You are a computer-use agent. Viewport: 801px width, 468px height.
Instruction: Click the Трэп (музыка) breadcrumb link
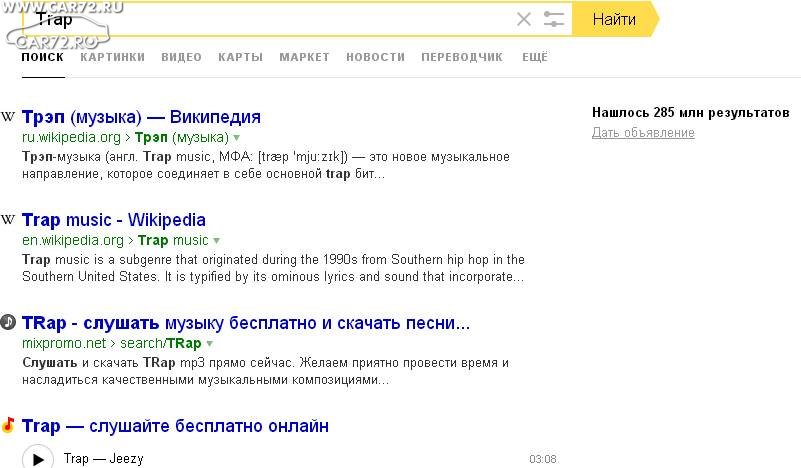(x=182, y=137)
